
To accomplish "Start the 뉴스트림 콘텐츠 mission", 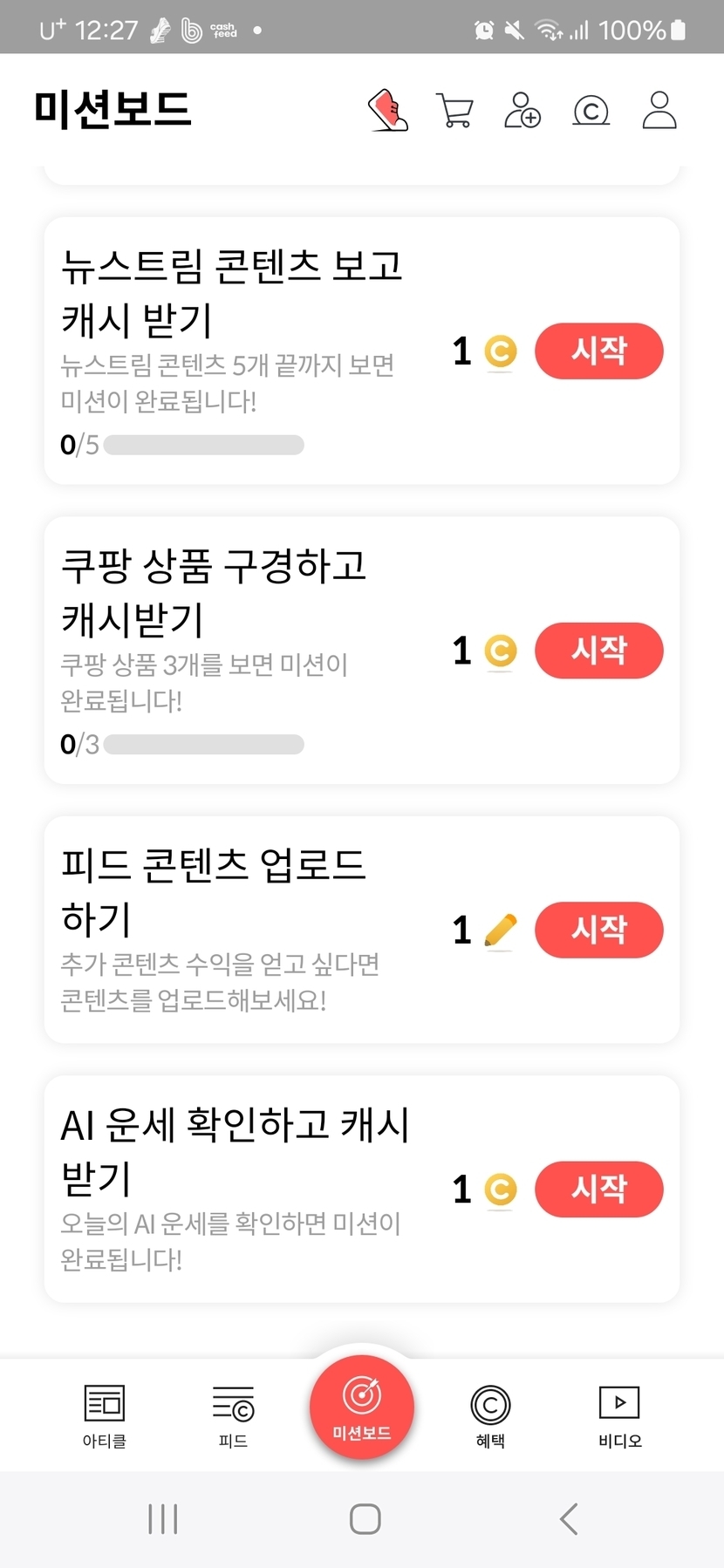I will (x=598, y=351).
